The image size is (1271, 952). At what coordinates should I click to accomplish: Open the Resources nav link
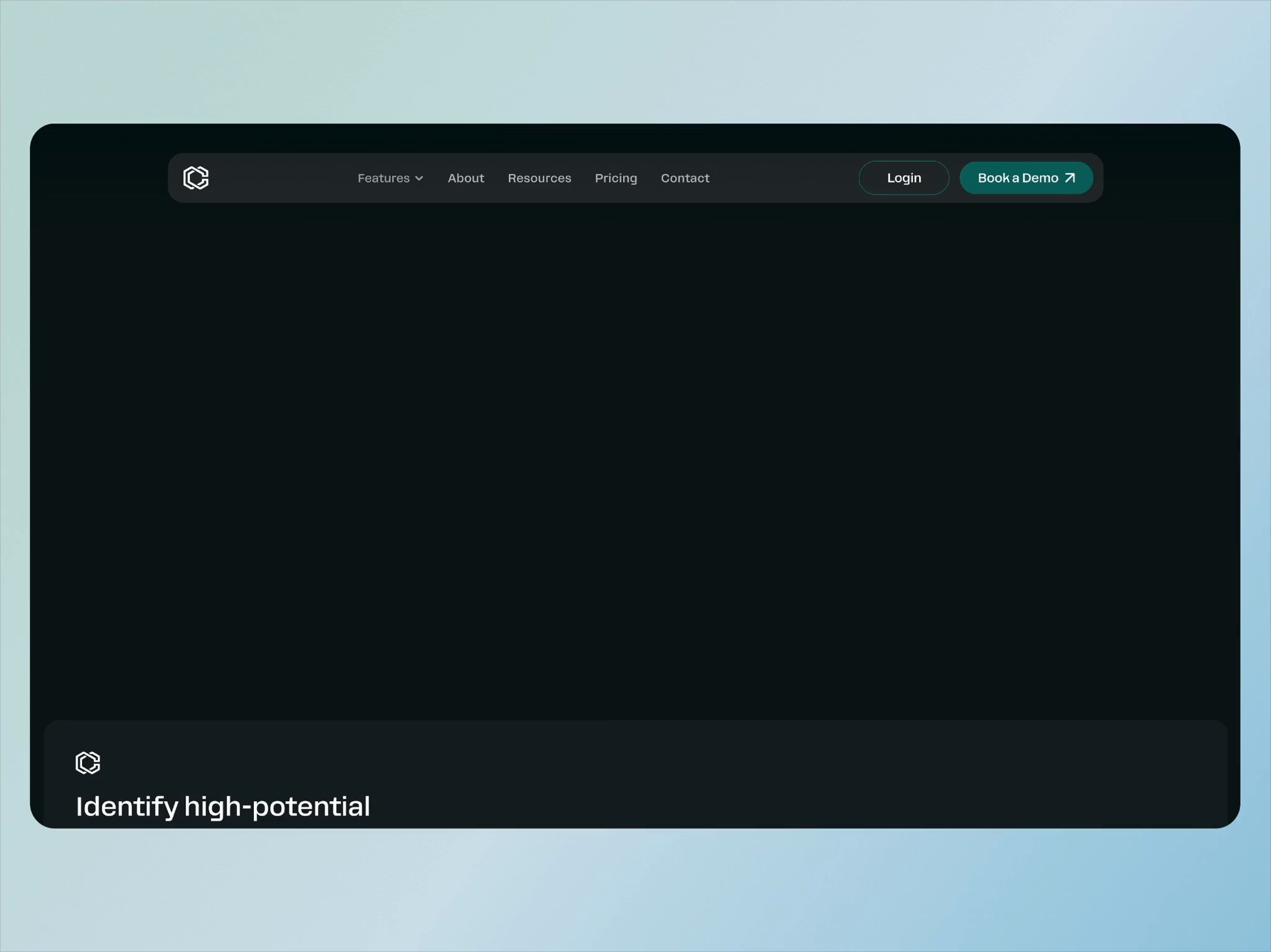(x=539, y=178)
